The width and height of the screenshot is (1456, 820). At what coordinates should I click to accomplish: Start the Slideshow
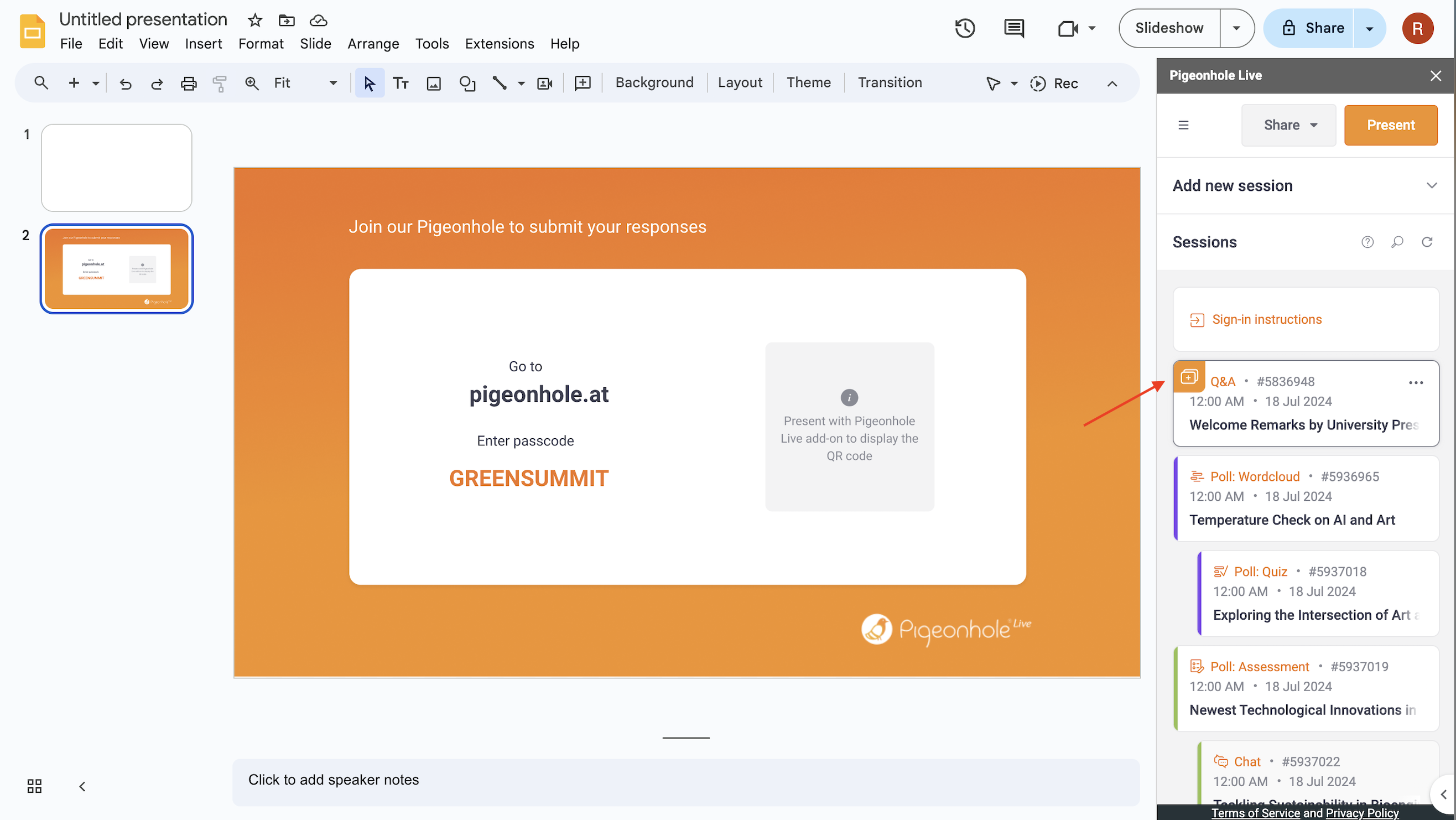[x=1169, y=28]
